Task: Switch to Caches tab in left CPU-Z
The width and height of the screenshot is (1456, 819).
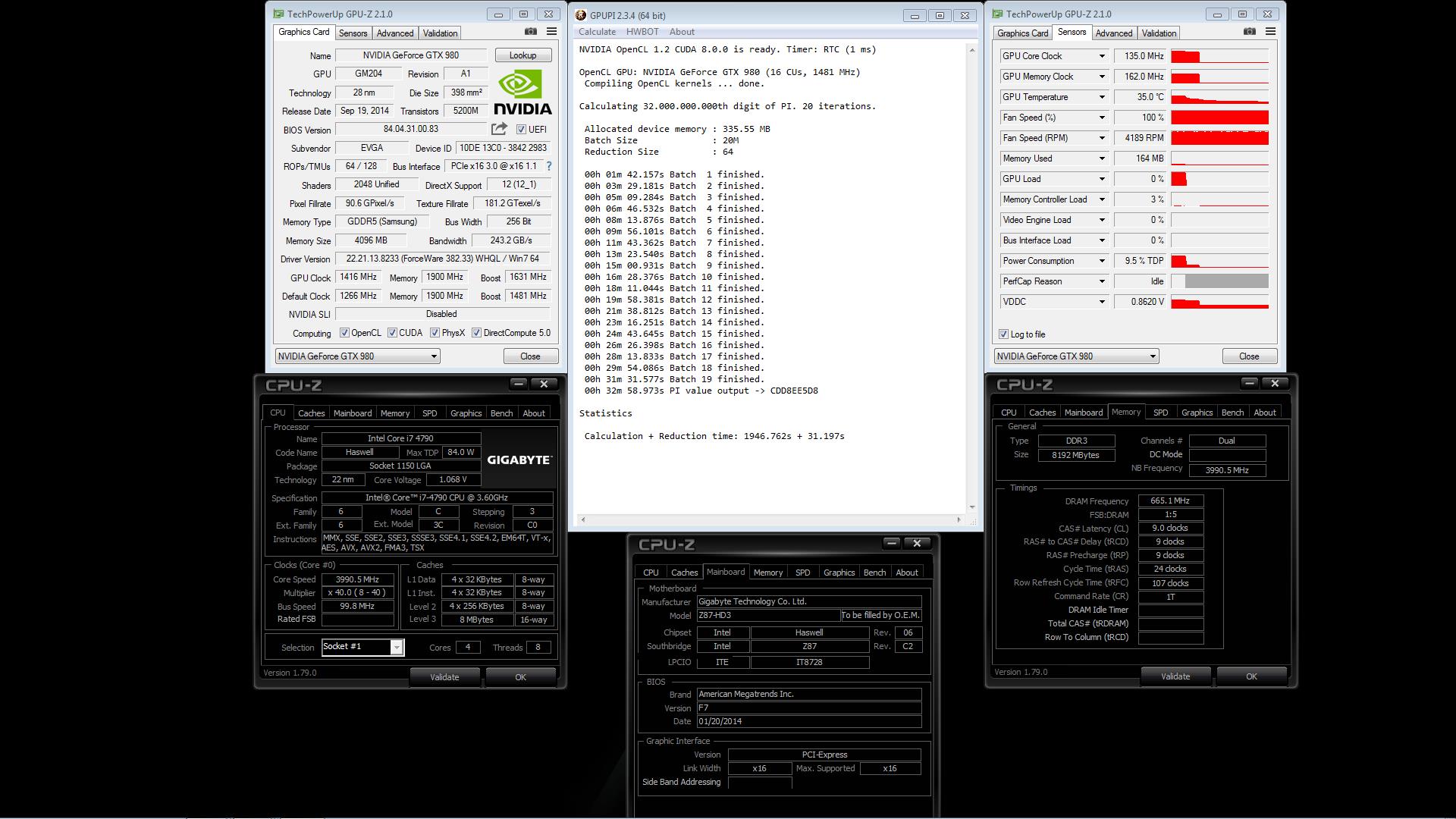Action: (311, 413)
